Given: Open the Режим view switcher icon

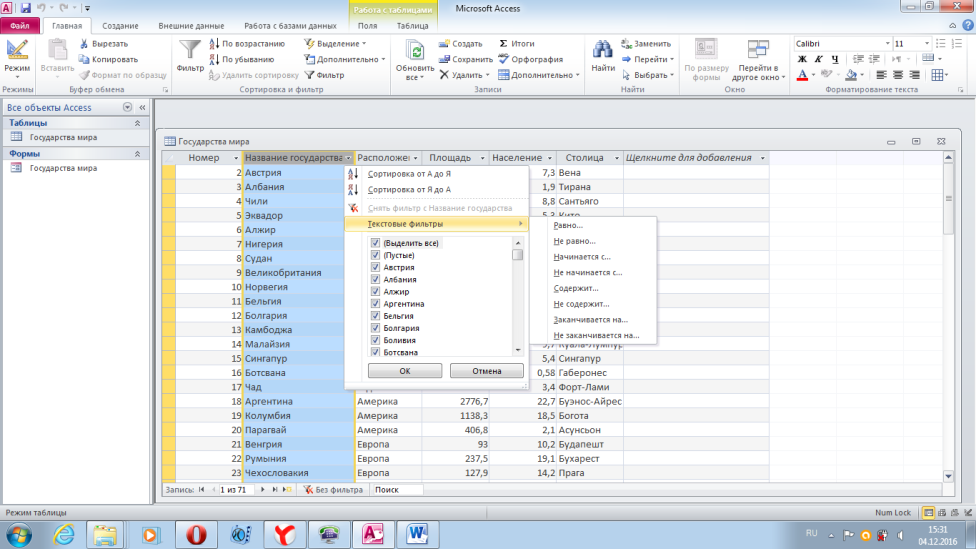Looking at the screenshot, I should tap(17, 50).
